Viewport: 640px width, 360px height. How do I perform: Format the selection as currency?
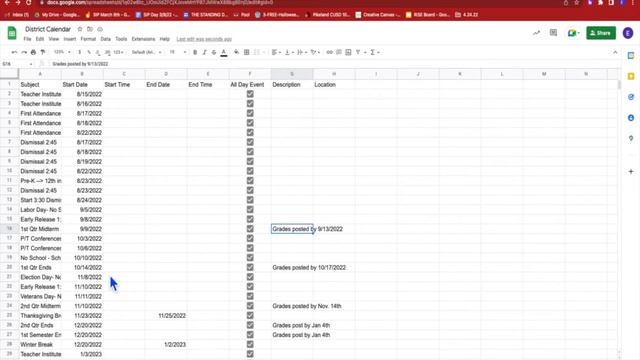pyautogui.click(x=80, y=52)
